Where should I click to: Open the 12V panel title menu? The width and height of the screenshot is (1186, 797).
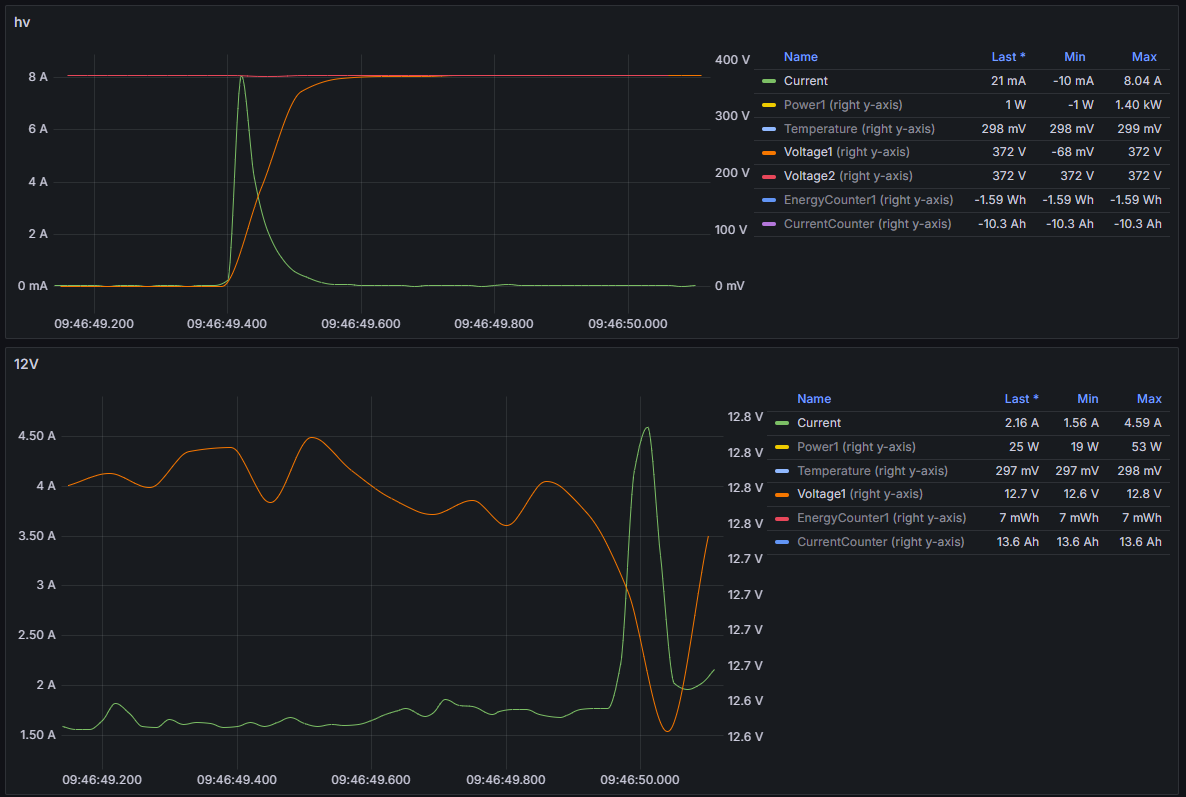26,364
